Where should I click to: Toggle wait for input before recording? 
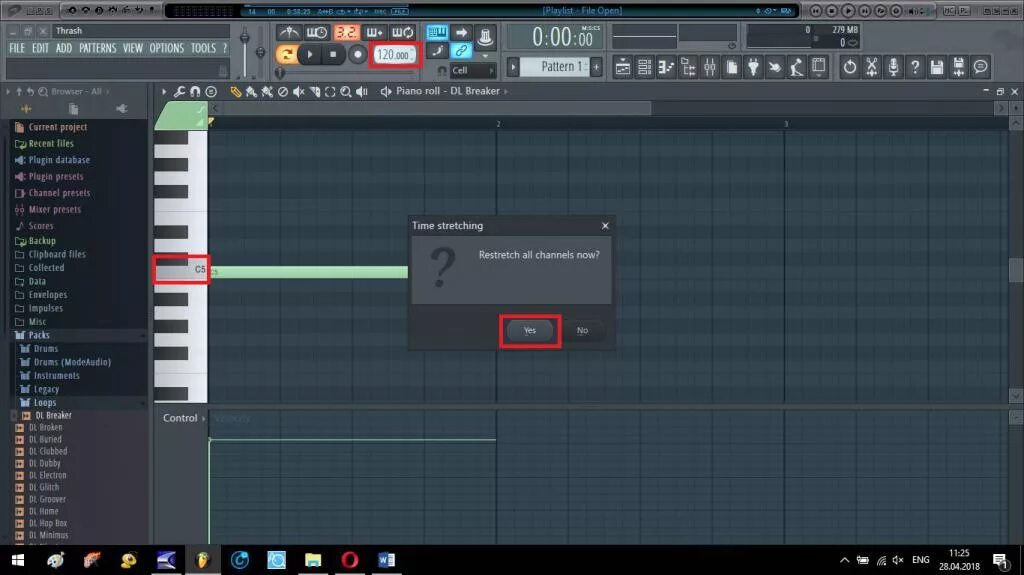(x=317, y=32)
